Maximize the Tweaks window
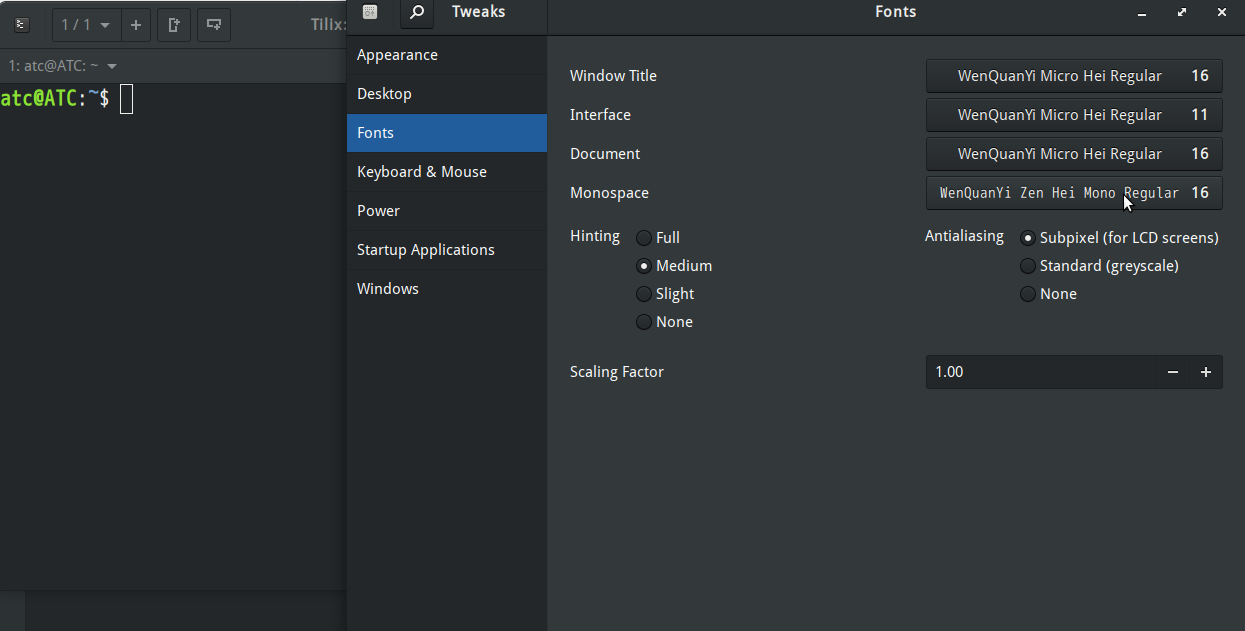This screenshot has height=631, width=1245. (x=1183, y=13)
